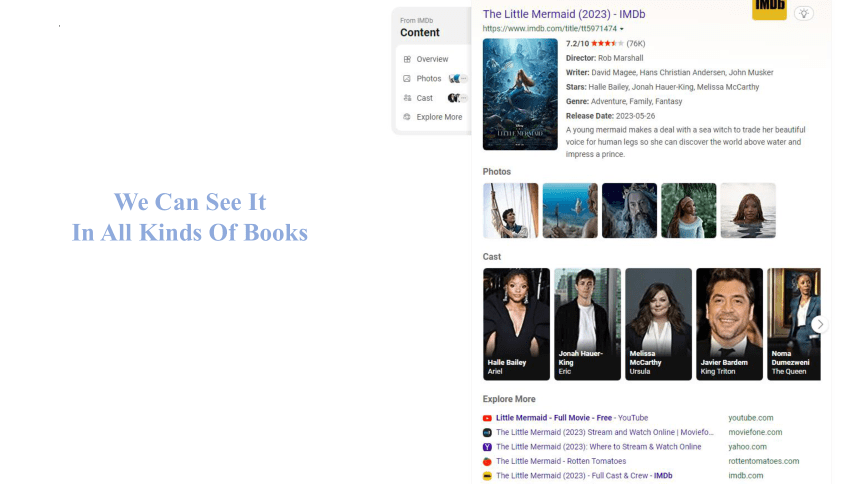The height and width of the screenshot is (484, 860).
Task: Select Photos in the Content menu
Action: 428,78
